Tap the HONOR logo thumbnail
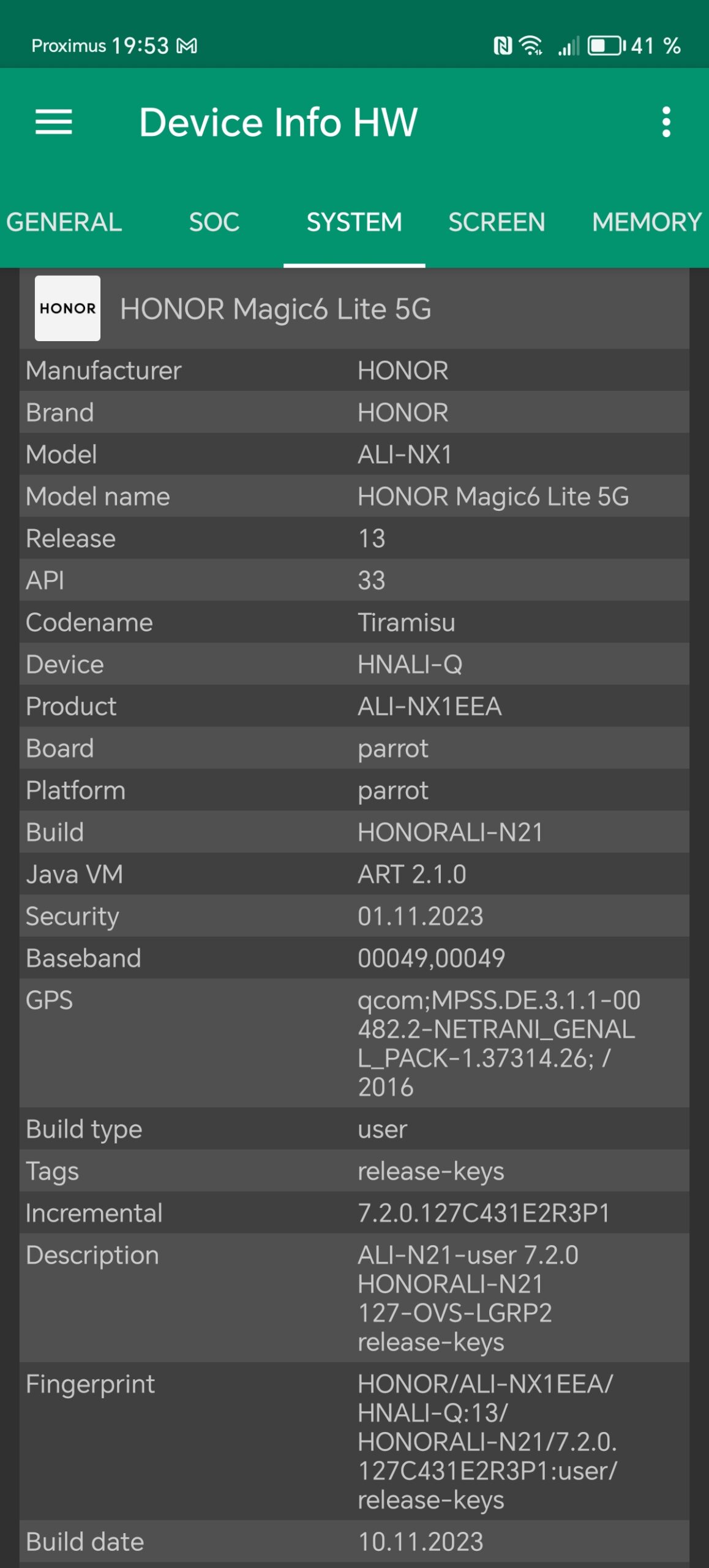 coord(67,308)
